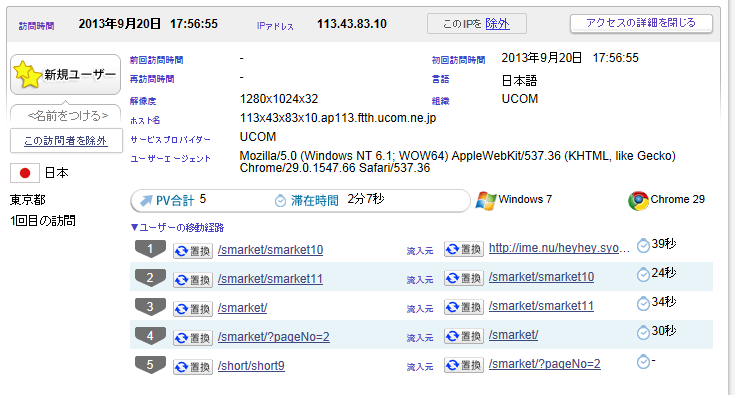
Task: Click the PV合計 arrow icon
Action: click(x=146, y=201)
